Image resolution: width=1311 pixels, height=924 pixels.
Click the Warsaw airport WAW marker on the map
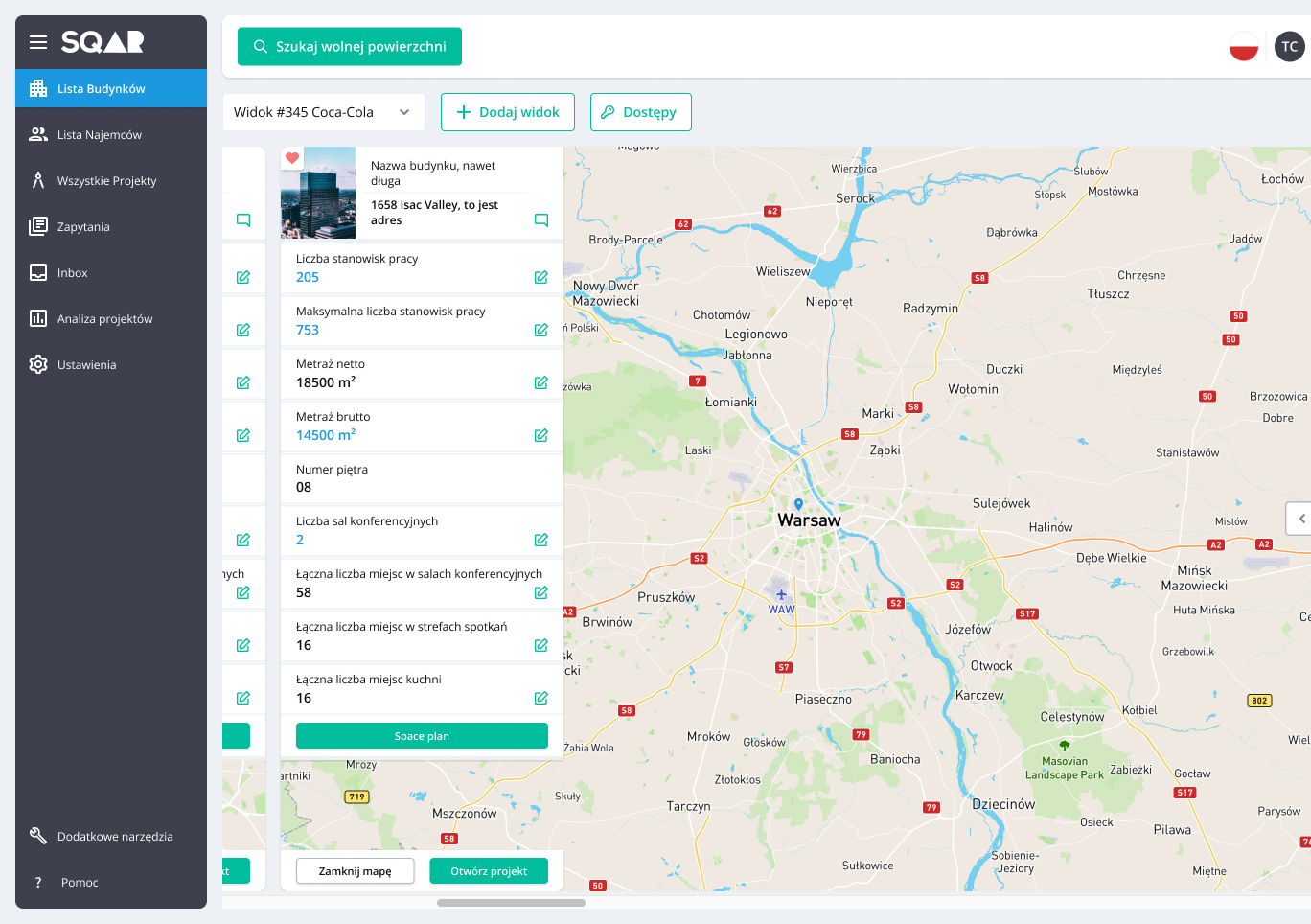coord(781,595)
